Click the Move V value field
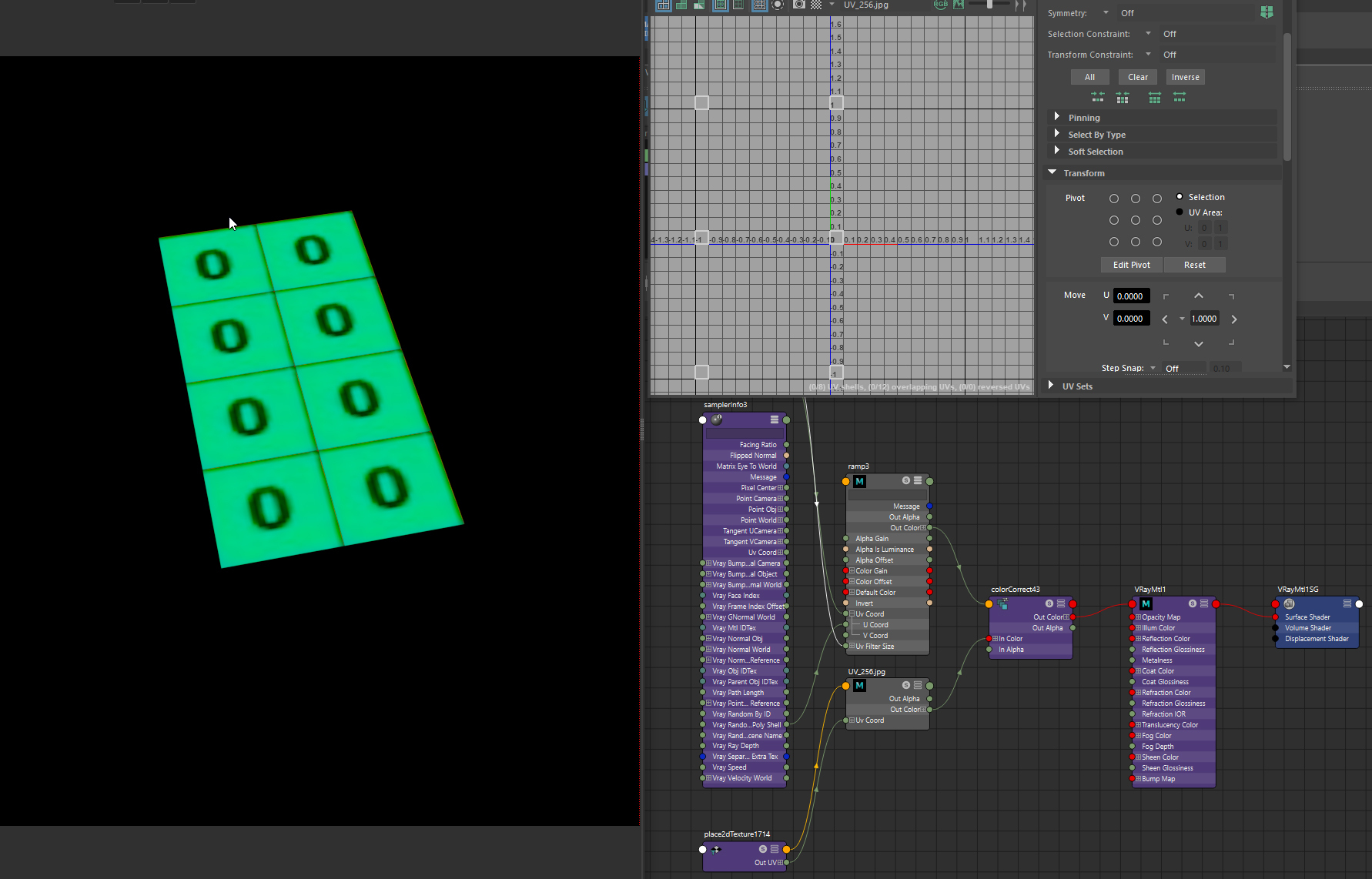 [x=1131, y=319]
